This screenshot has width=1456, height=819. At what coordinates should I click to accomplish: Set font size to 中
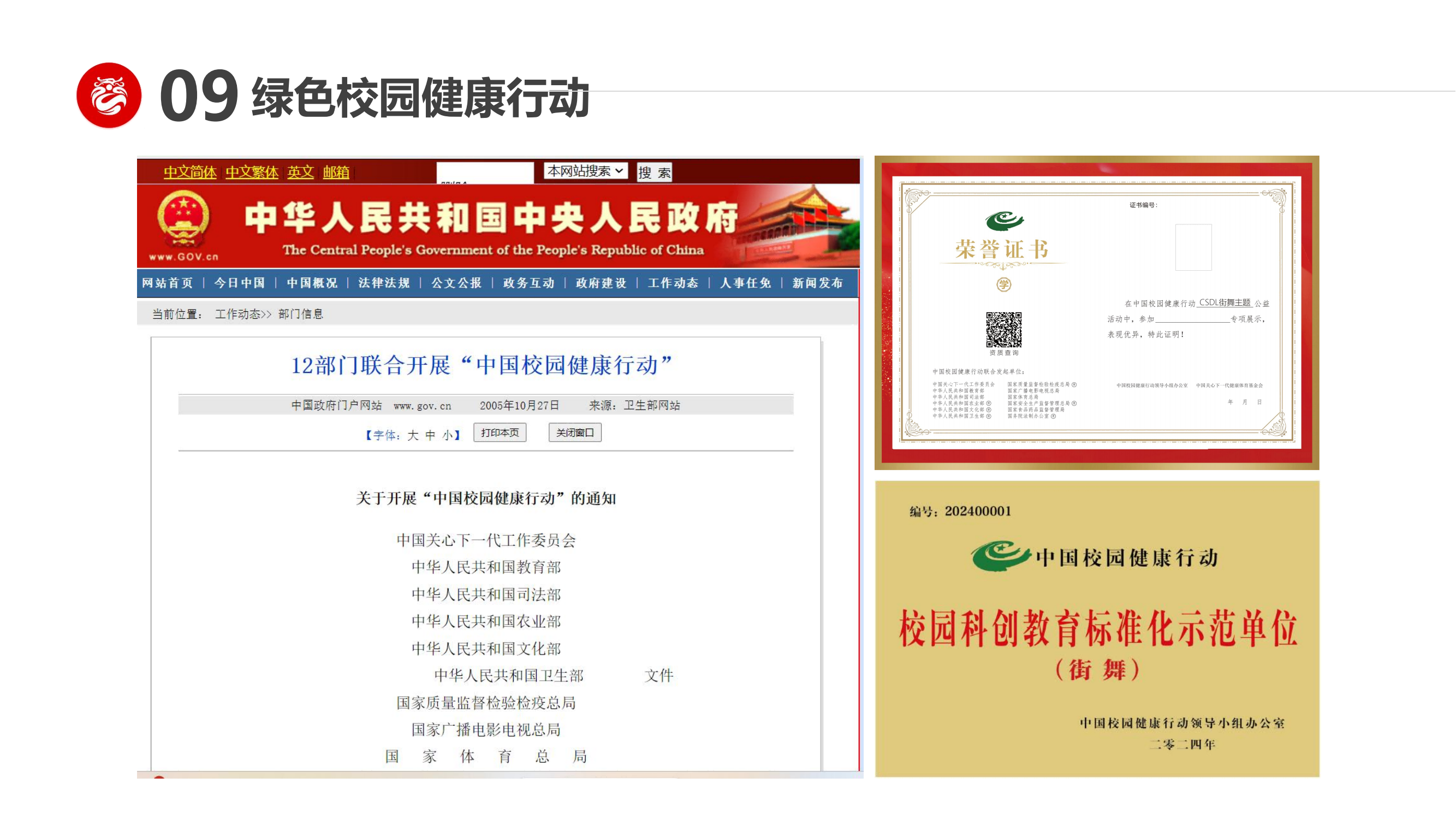click(430, 435)
